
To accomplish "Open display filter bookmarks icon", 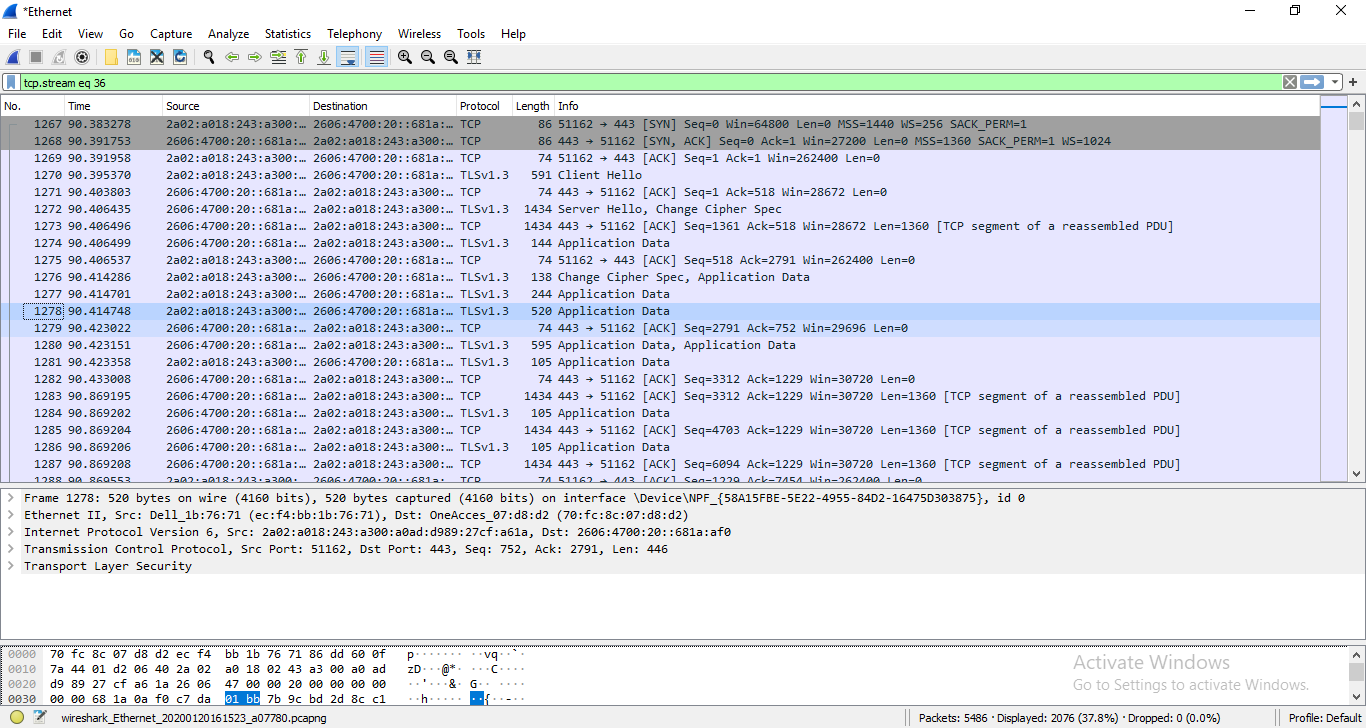I will coord(11,82).
